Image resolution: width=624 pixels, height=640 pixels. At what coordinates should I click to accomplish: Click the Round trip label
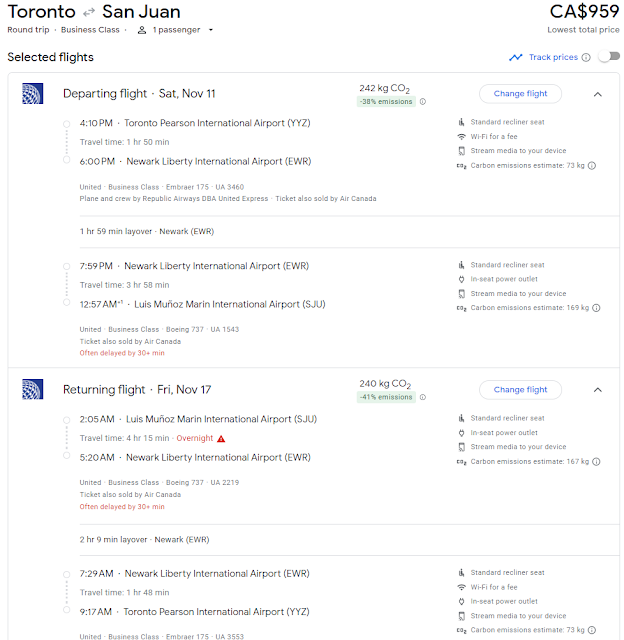(28, 30)
